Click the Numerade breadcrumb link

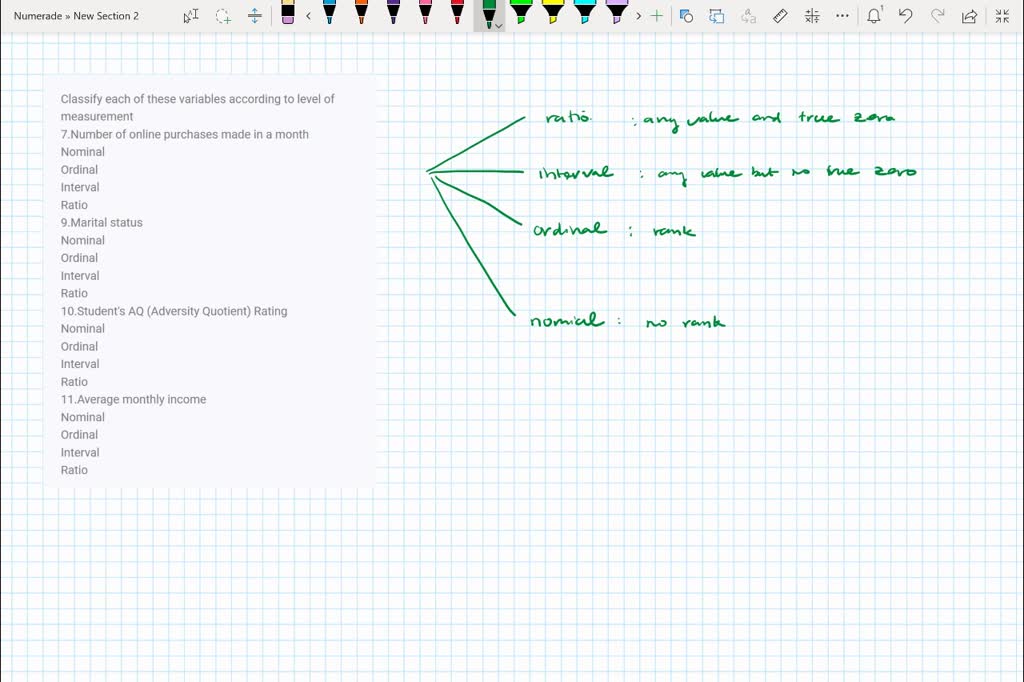pyautogui.click(x=39, y=15)
